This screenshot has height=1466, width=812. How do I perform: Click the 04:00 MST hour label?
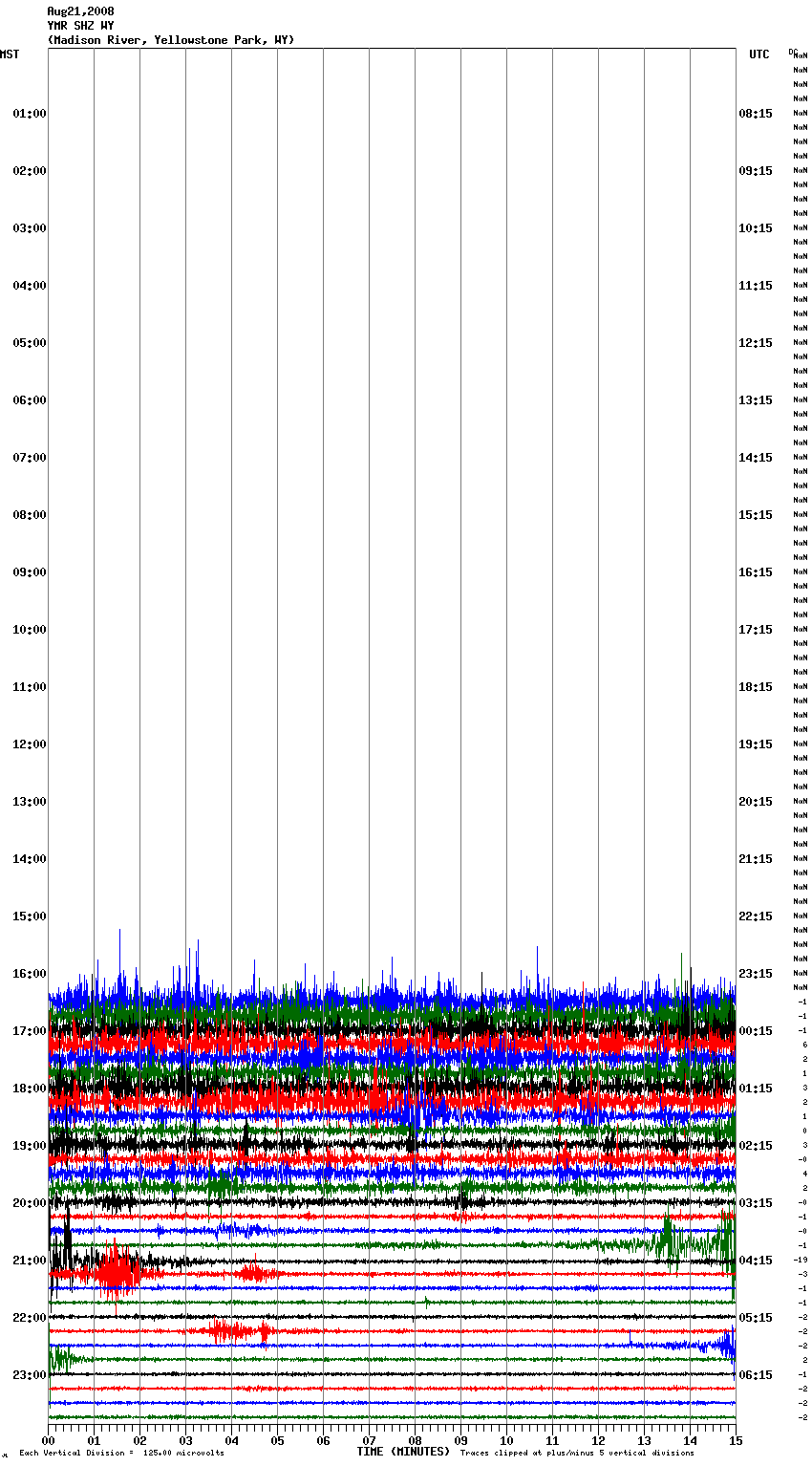click(30, 286)
